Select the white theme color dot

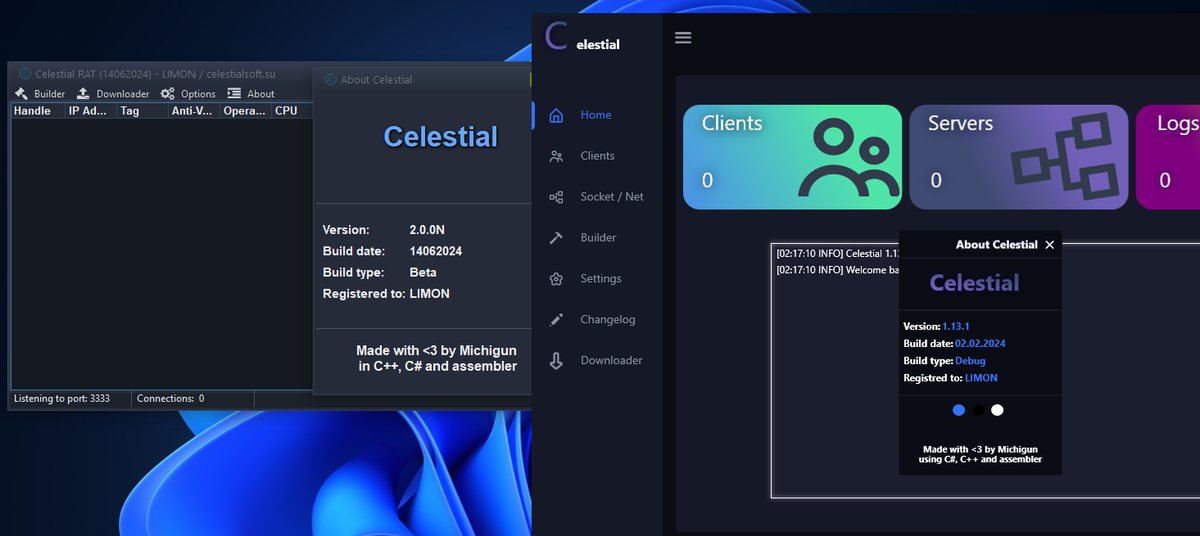[x=997, y=410]
